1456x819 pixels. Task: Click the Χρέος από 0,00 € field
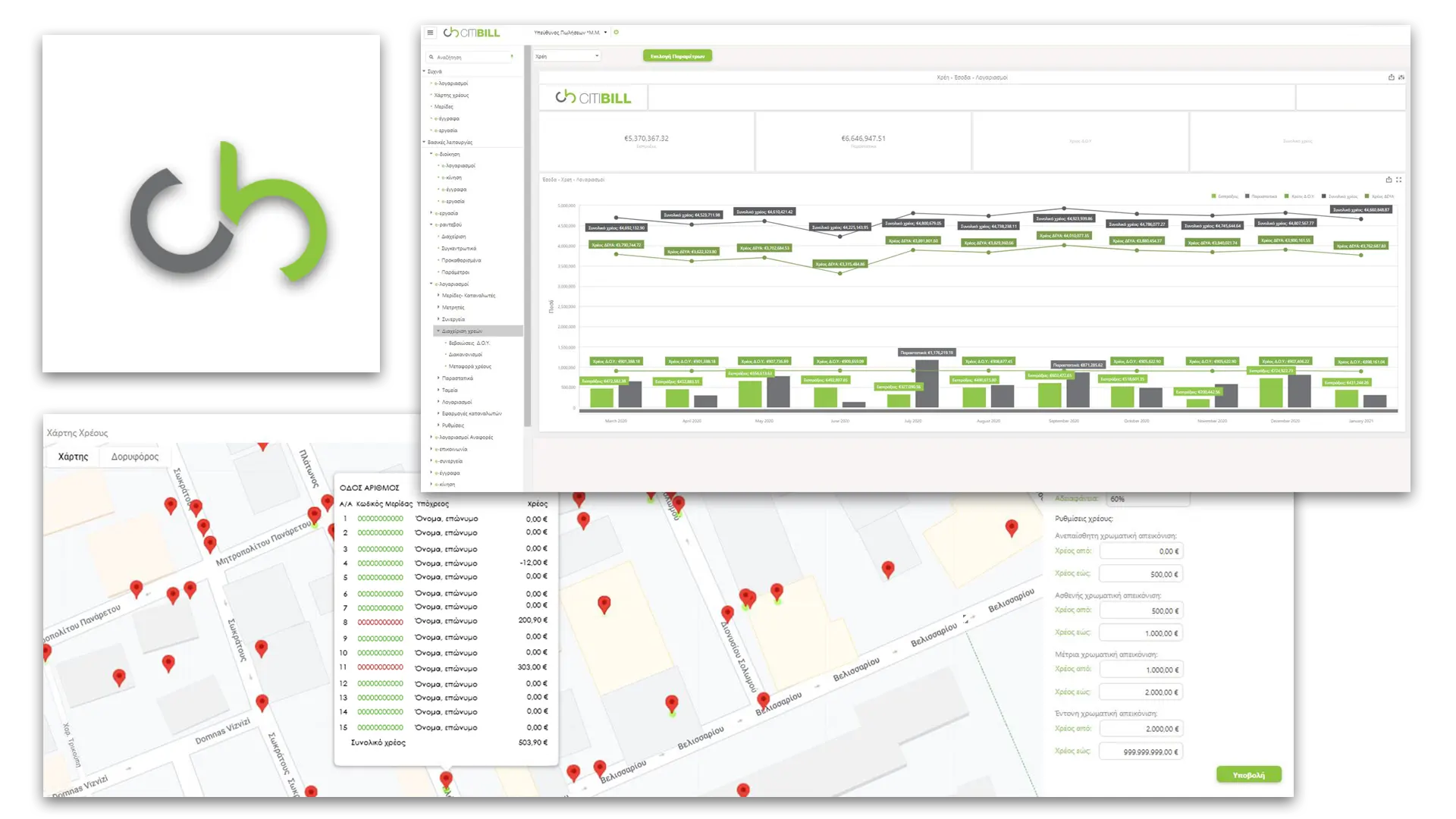pyautogui.click(x=1141, y=551)
